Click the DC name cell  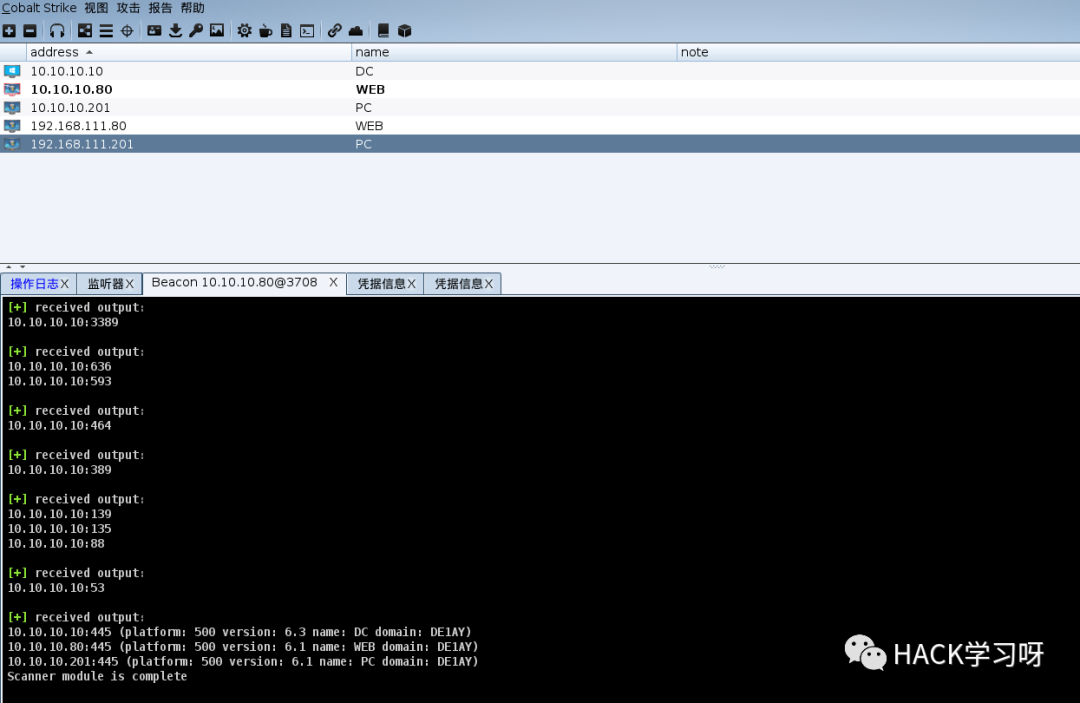[364, 71]
